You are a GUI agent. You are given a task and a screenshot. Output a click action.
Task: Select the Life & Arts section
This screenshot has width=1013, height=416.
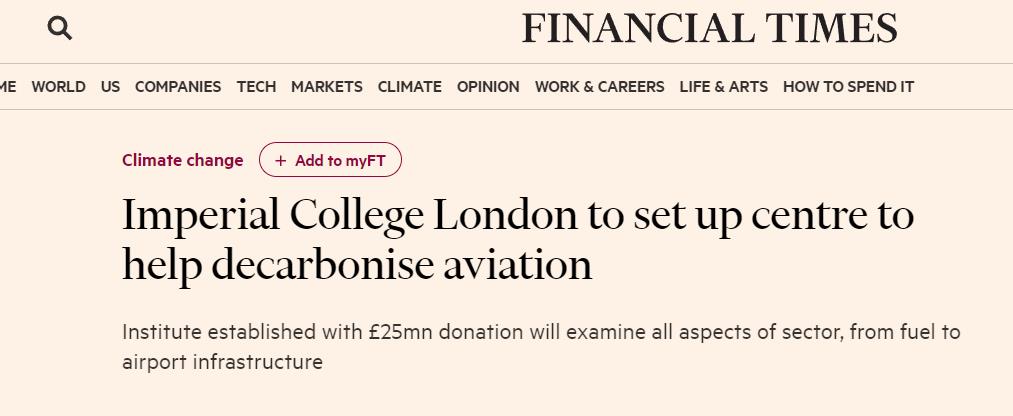(x=724, y=87)
